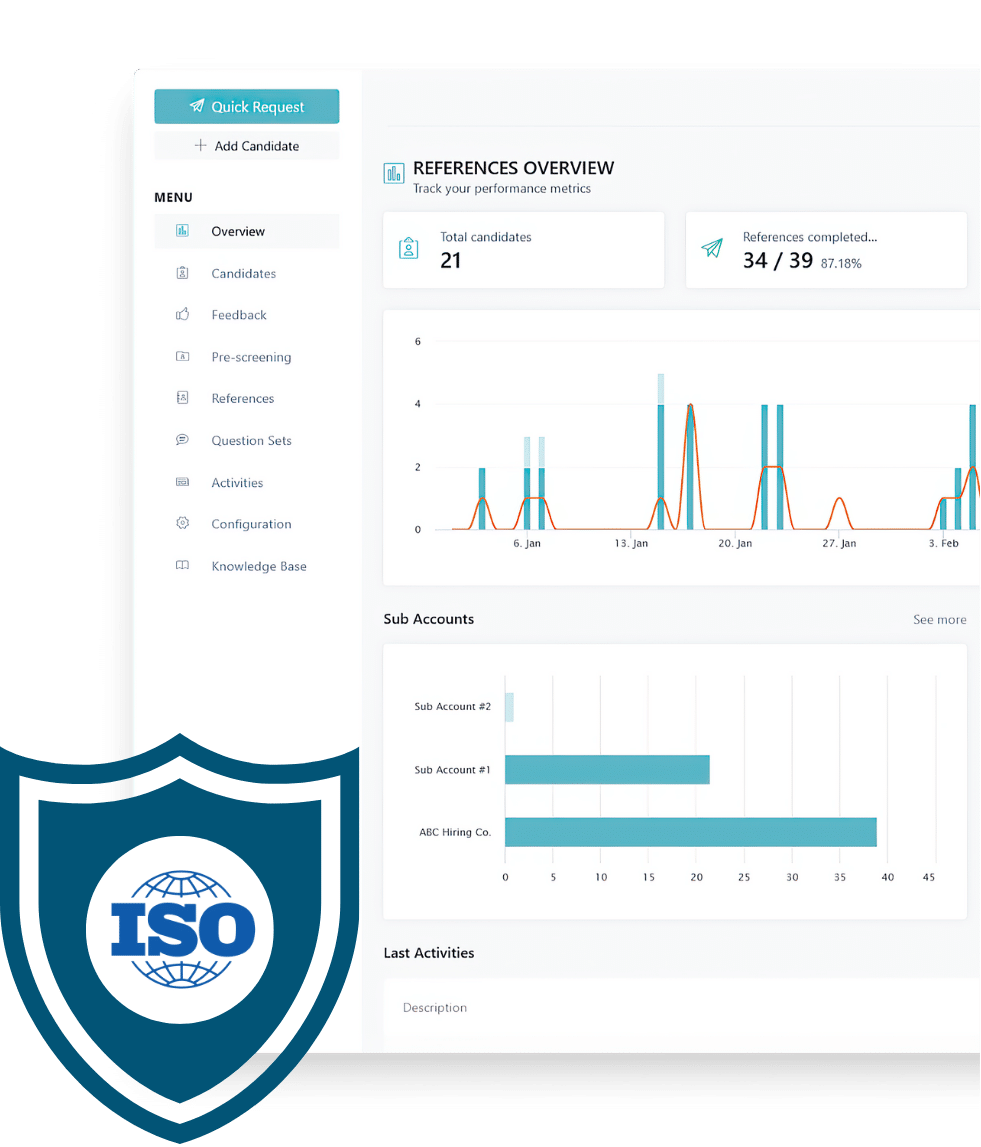Click the Sub Account #2 chart label
Viewport: 981px width, 1147px height.
(452, 707)
